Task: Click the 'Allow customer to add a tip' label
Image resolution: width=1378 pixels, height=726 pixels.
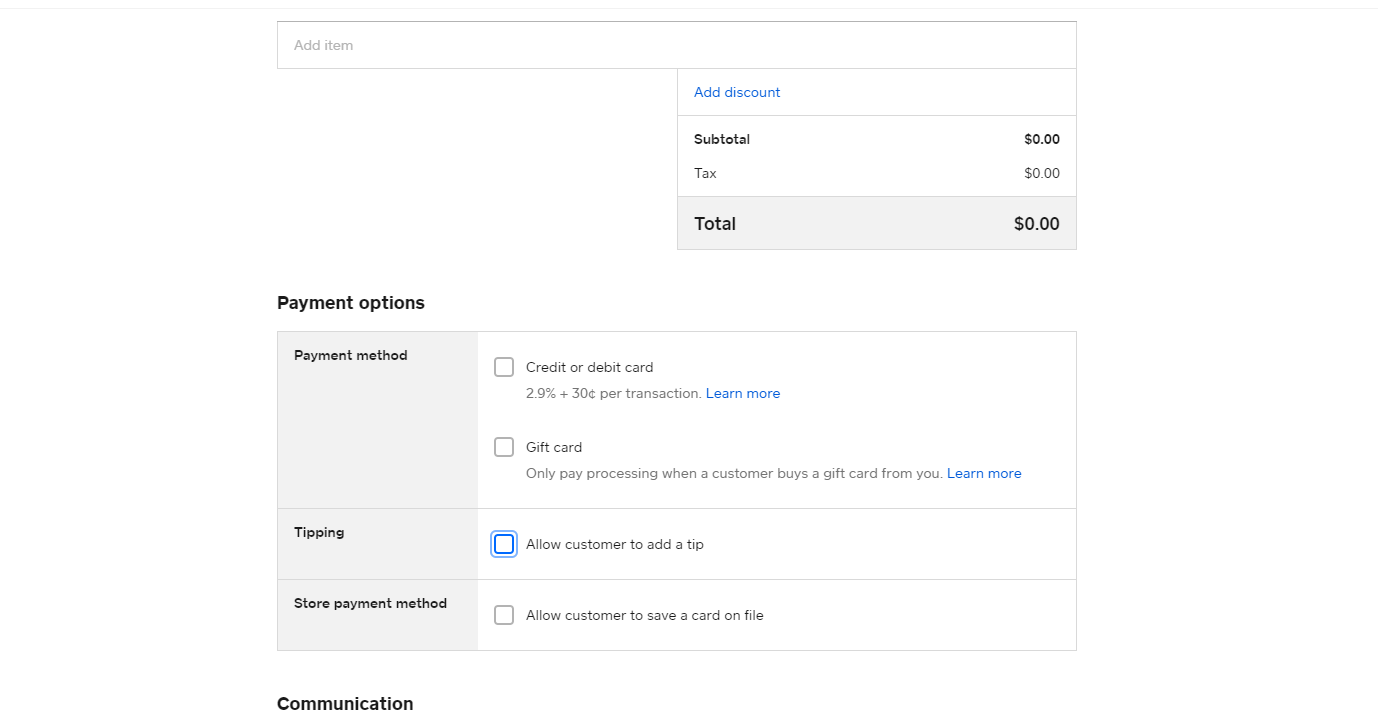Action: (x=615, y=544)
